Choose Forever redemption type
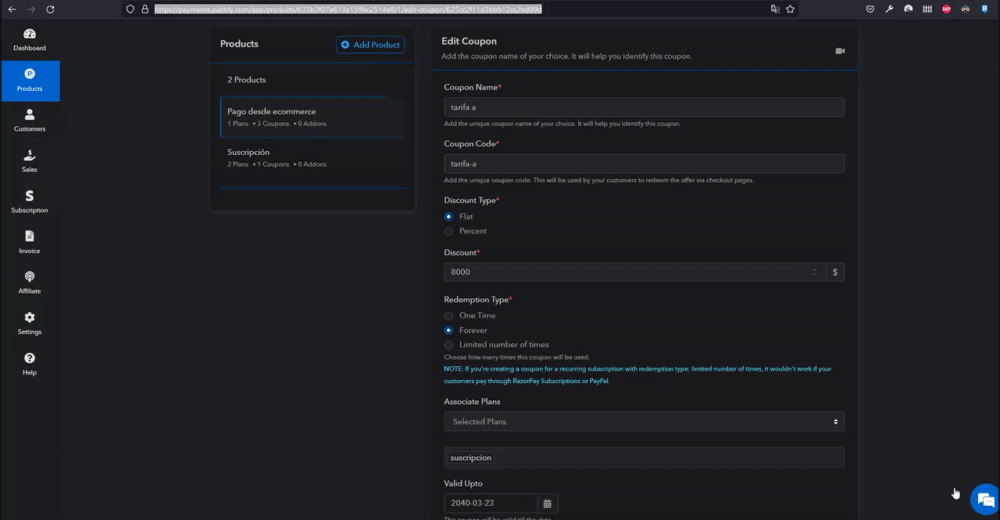 coord(449,331)
